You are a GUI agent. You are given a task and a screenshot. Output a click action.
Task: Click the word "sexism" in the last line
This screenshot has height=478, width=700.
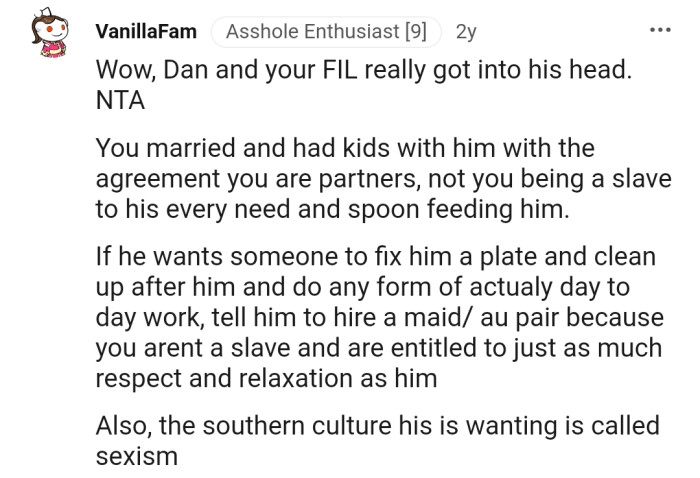tap(137, 456)
